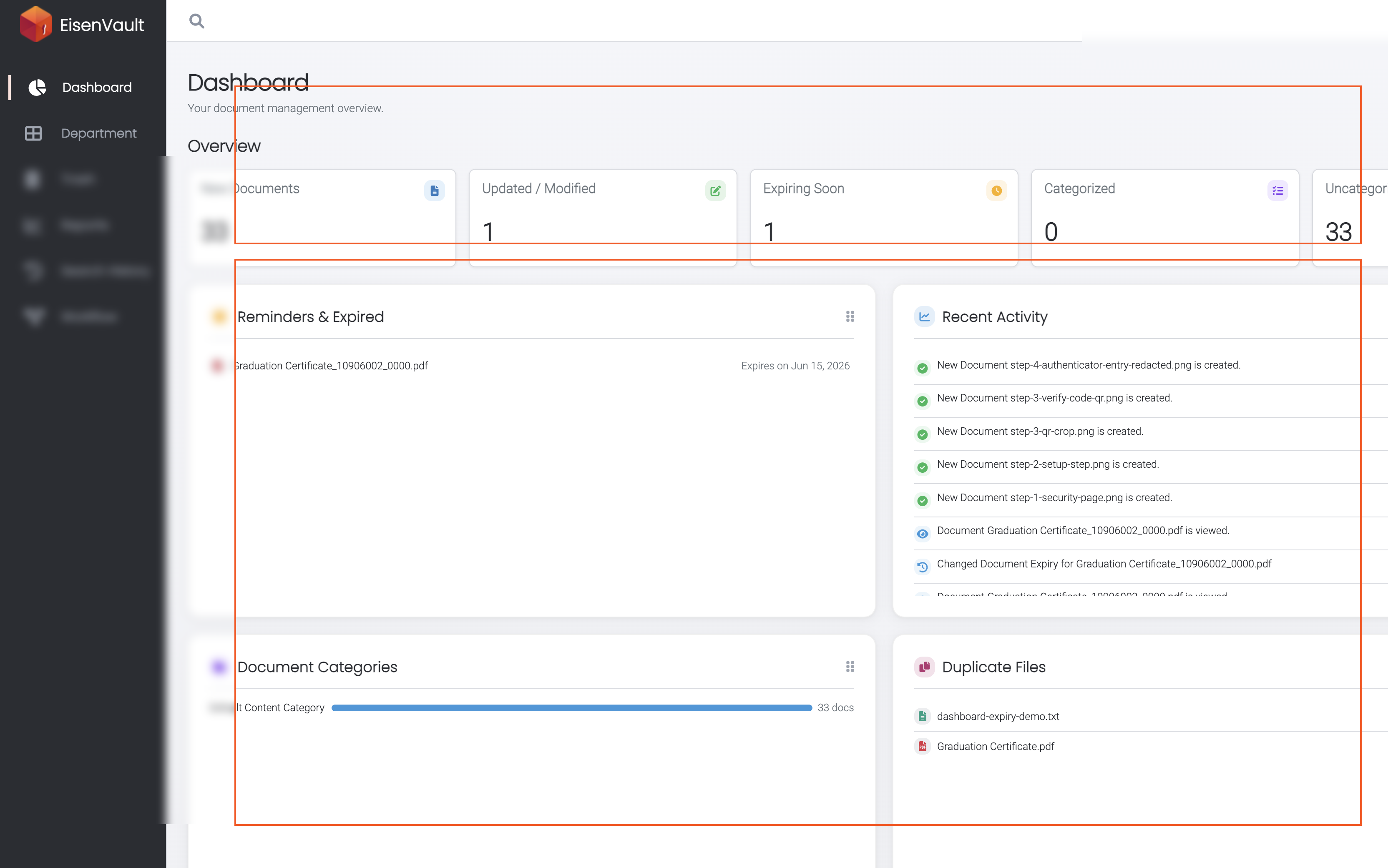Viewport: 1388px width, 868px height.
Task: Open Graduation Certificate_10906002_0000.pdf in Reminders
Action: pyautogui.click(x=331, y=366)
